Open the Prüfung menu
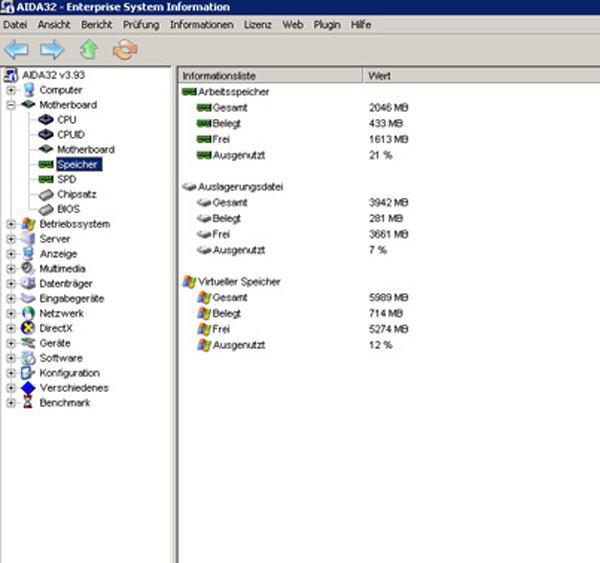The width and height of the screenshot is (600, 563). (x=141, y=25)
